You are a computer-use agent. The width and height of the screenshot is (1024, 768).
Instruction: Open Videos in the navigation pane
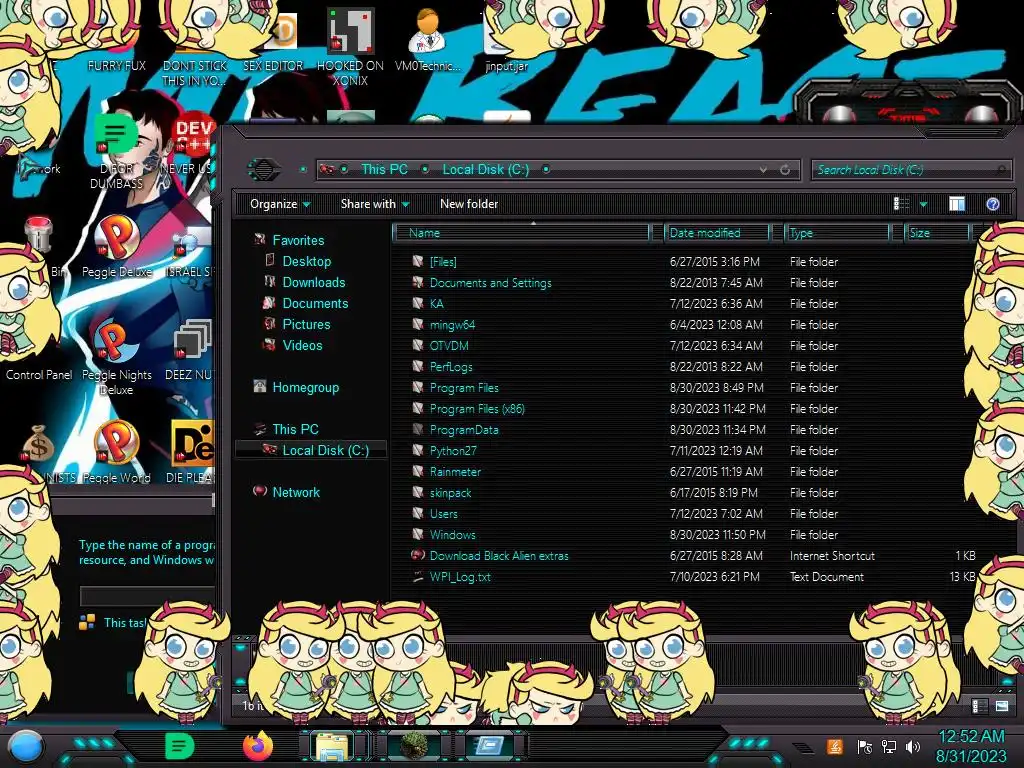[302, 345]
